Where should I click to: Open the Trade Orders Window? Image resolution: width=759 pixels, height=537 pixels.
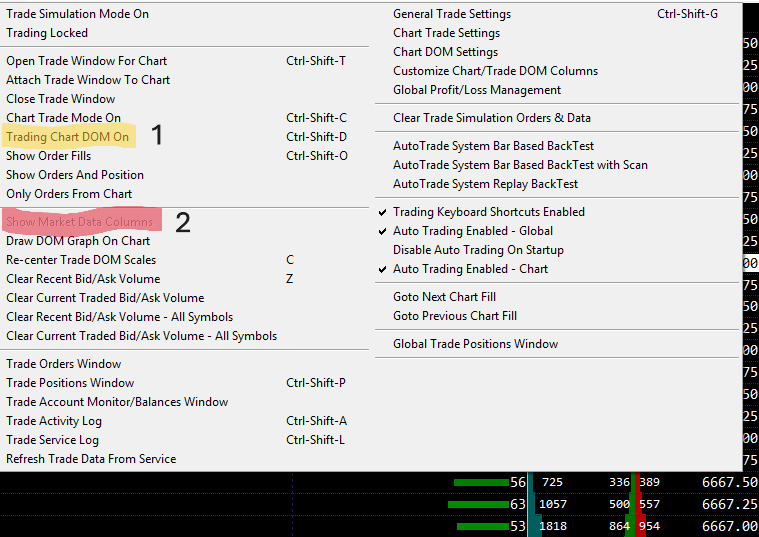pyautogui.click(x=63, y=364)
